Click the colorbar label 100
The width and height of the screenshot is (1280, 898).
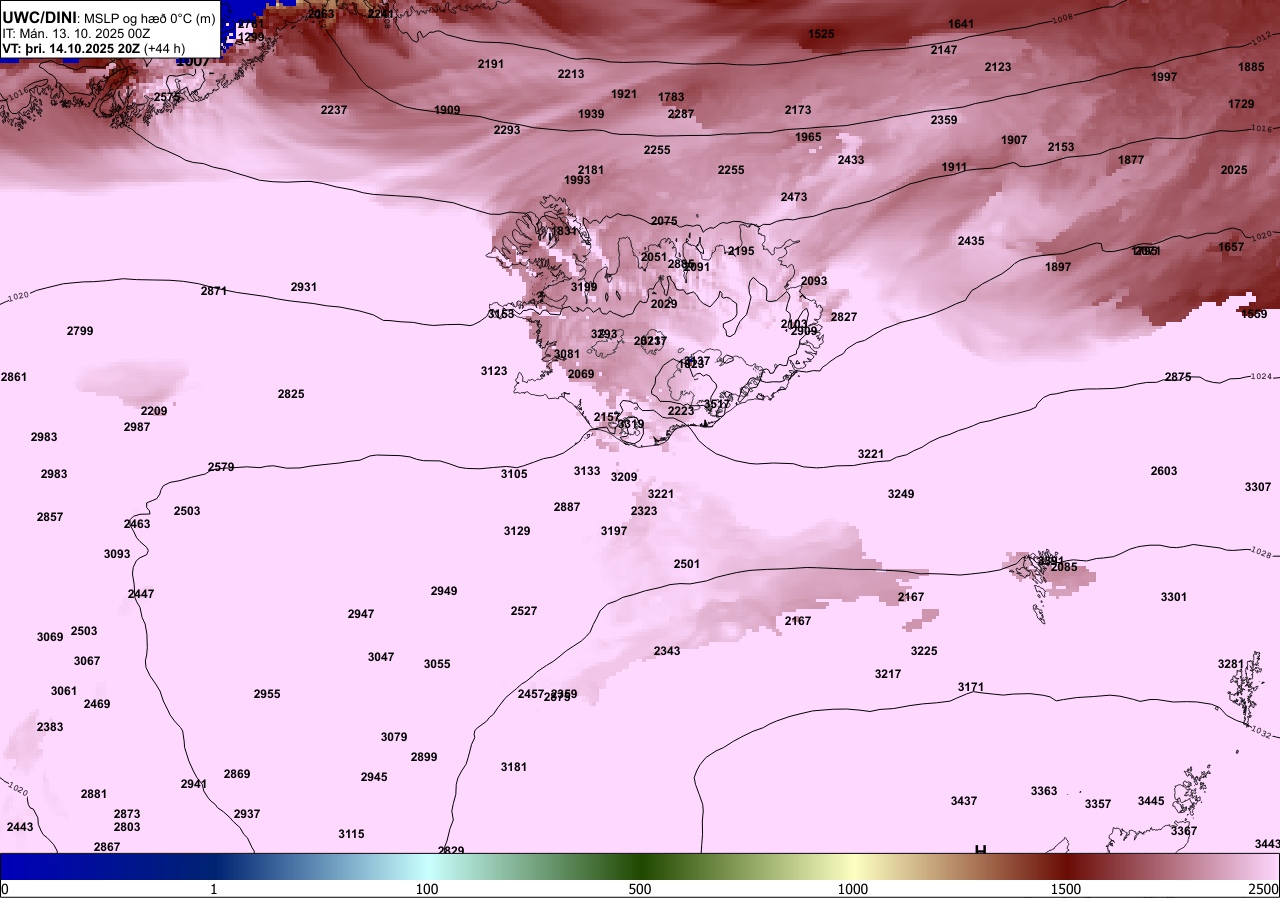pyautogui.click(x=427, y=889)
